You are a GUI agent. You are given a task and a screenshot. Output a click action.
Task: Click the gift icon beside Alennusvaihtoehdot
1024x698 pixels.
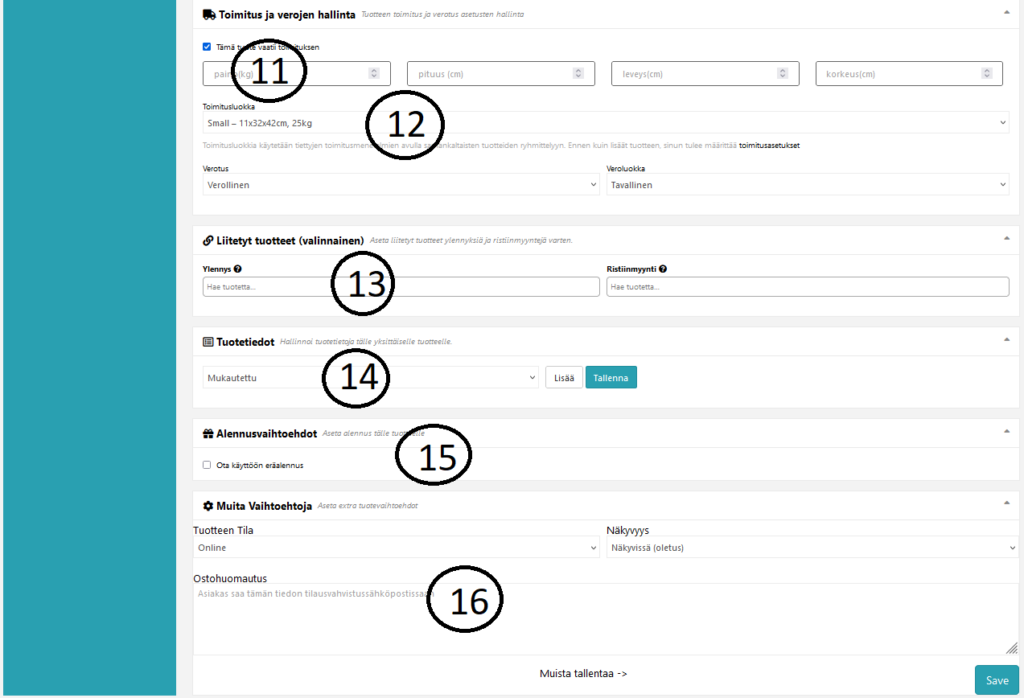pos(208,434)
